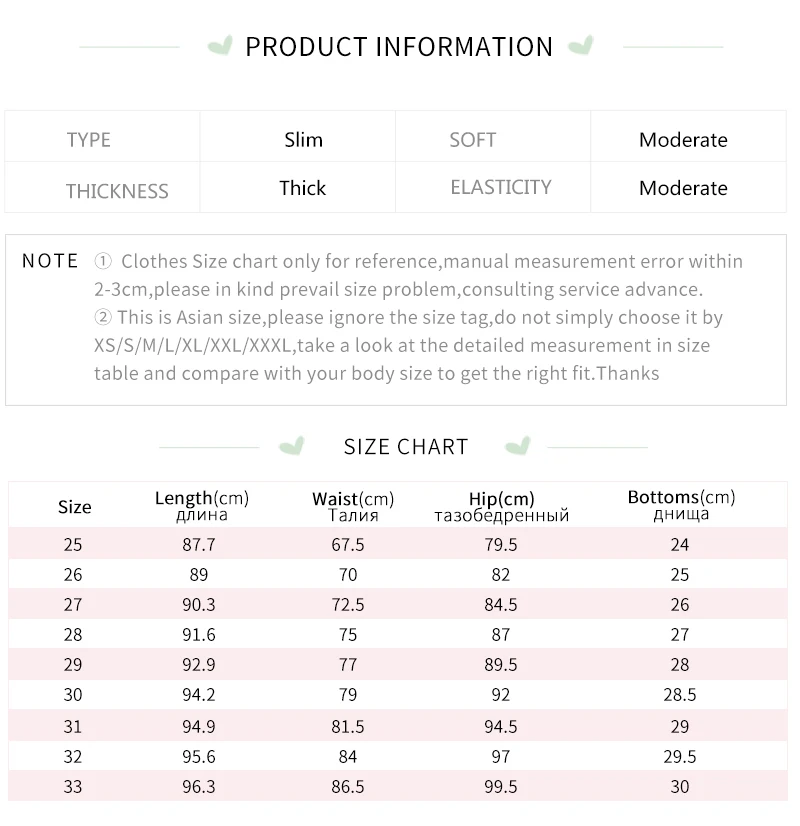800x826 pixels.
Task: Click the circled number 2 in the note
Action: (x=103, y=317)
